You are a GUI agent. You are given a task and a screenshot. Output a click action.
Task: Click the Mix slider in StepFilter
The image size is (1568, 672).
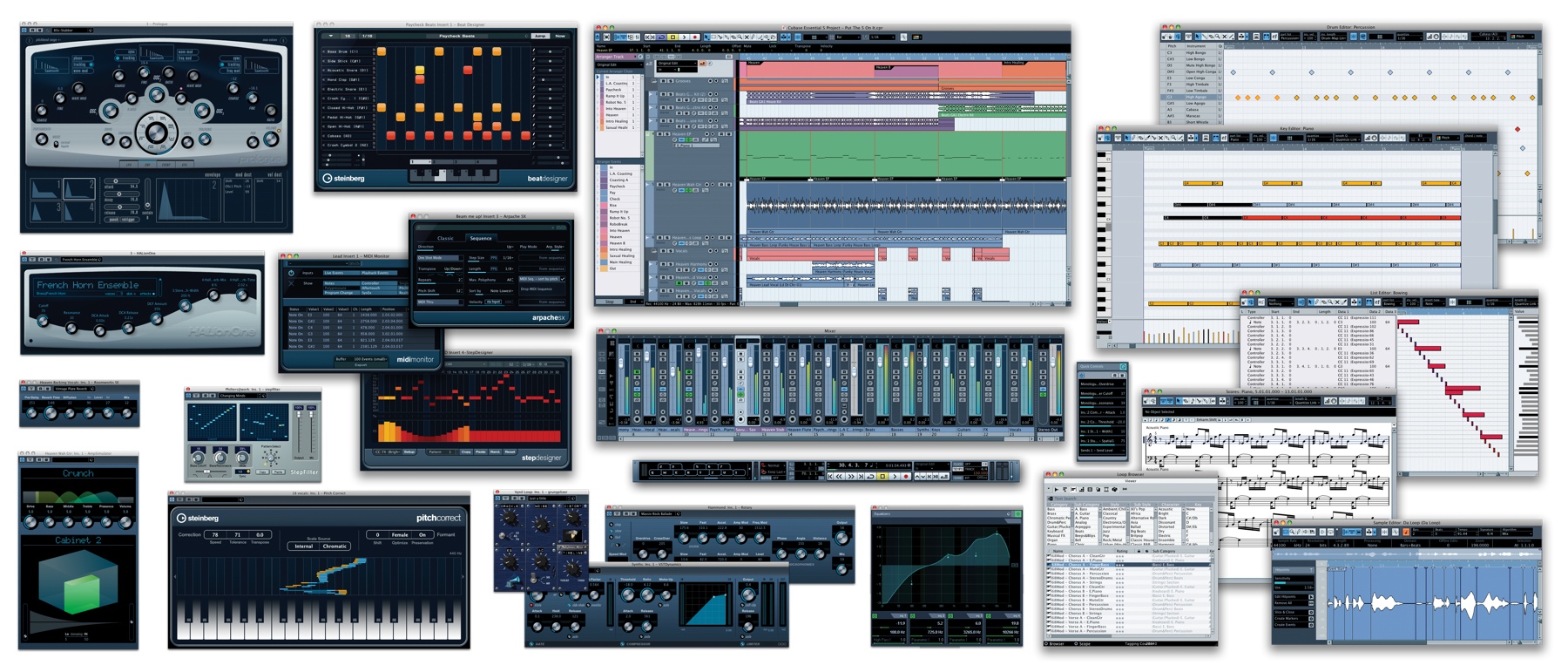(311, 414)
